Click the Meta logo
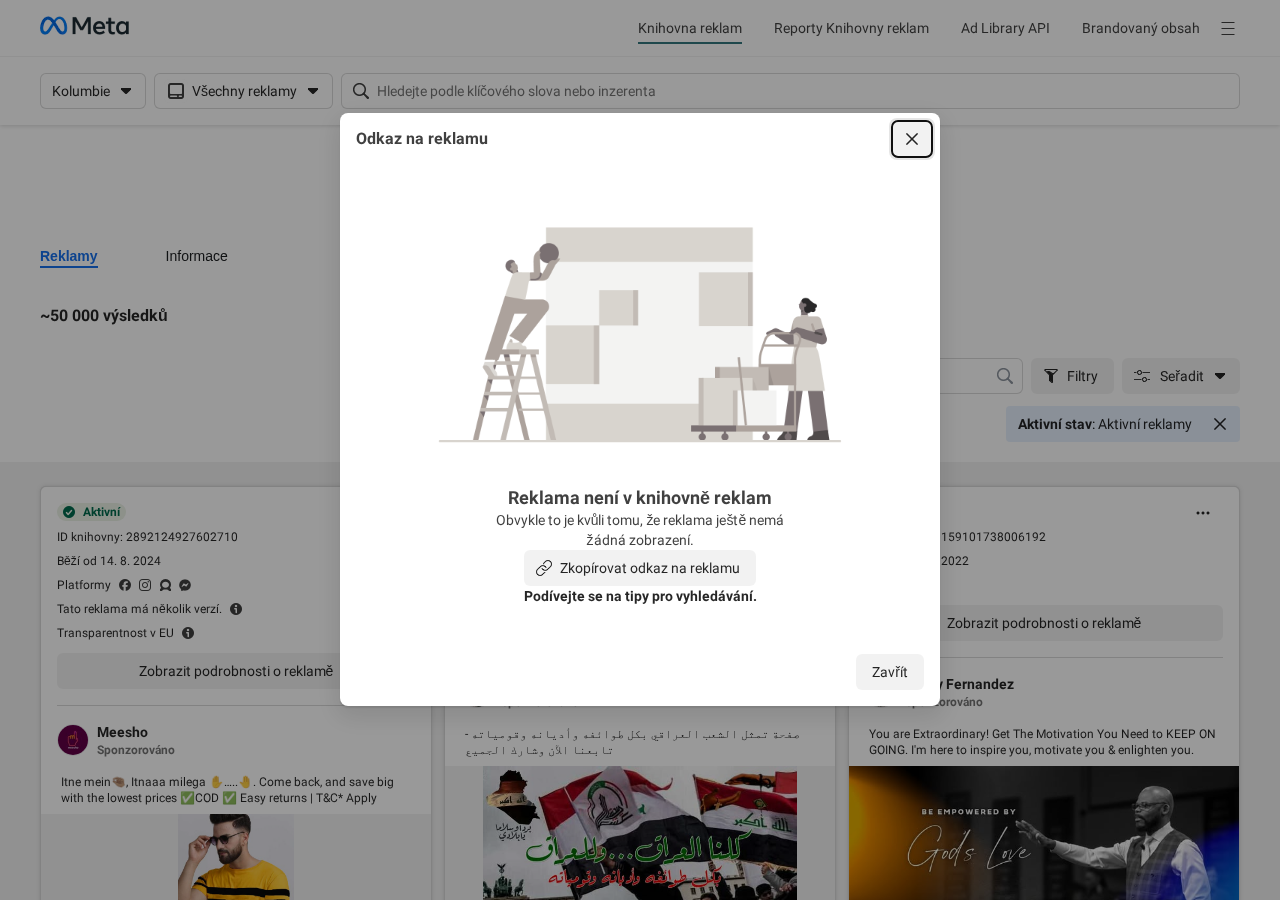The height and width of the screenshot is (900, 1280). click(x=84, y=27)
